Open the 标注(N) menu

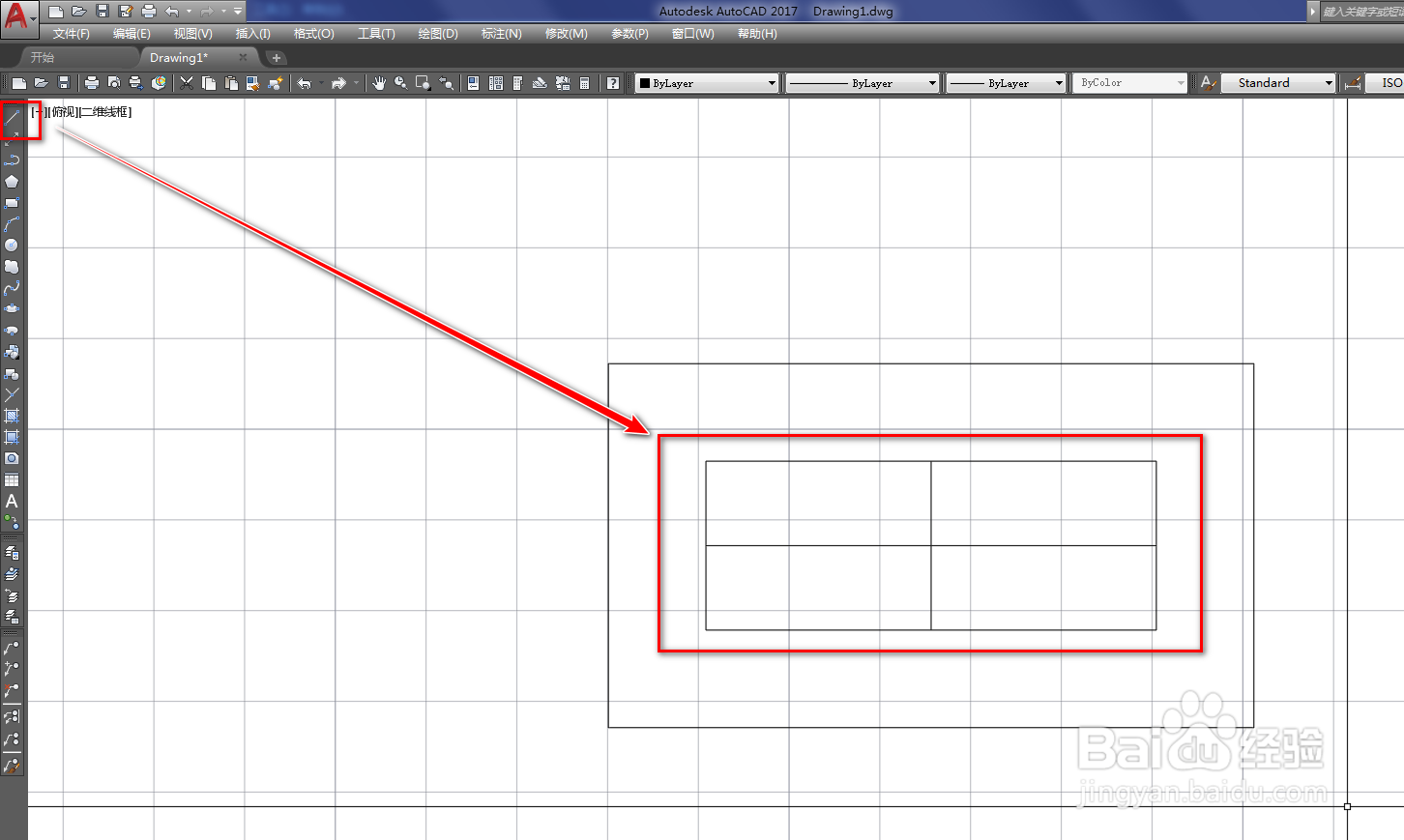click(x=501, y=34)
